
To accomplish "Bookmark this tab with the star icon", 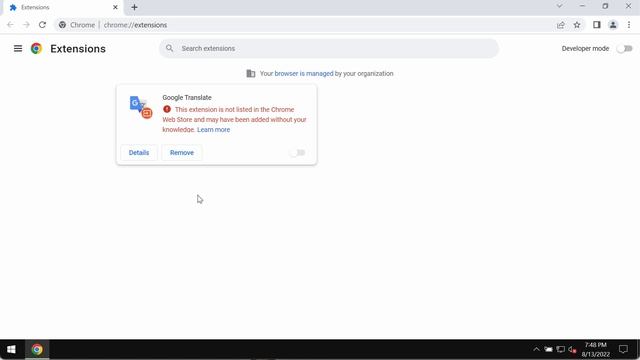I will point(577,25).
